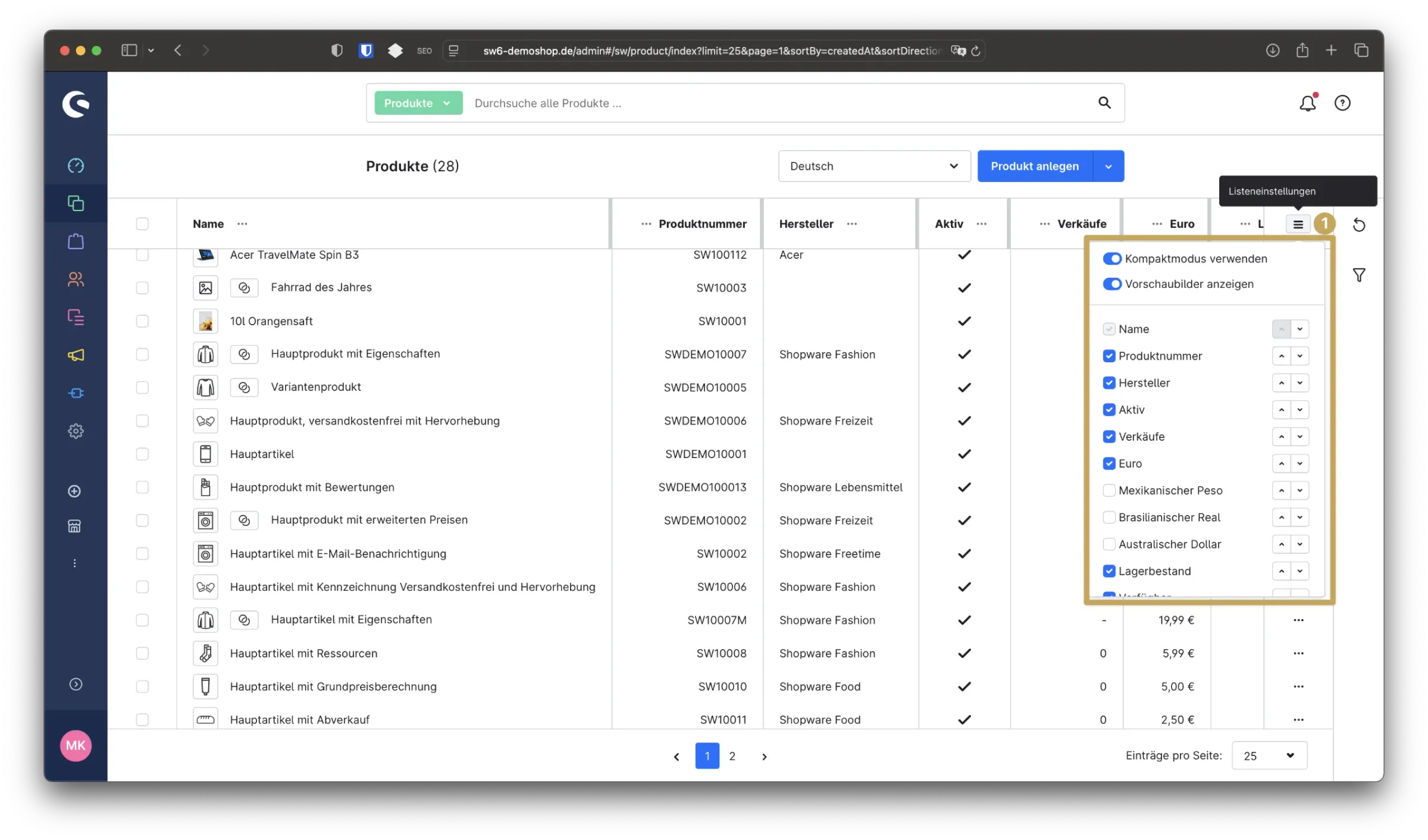This screenshot has height=840, width=1428.
Task: Uncheck the Hersteller column checkbox
Action: (1109, 383)
